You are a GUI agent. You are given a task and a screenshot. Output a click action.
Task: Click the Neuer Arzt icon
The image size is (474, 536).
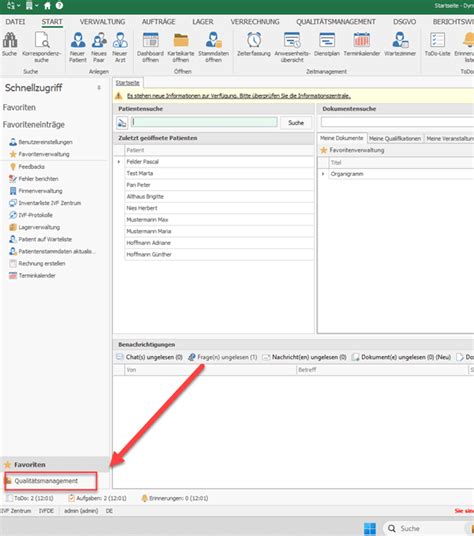(x=120, y=47)
